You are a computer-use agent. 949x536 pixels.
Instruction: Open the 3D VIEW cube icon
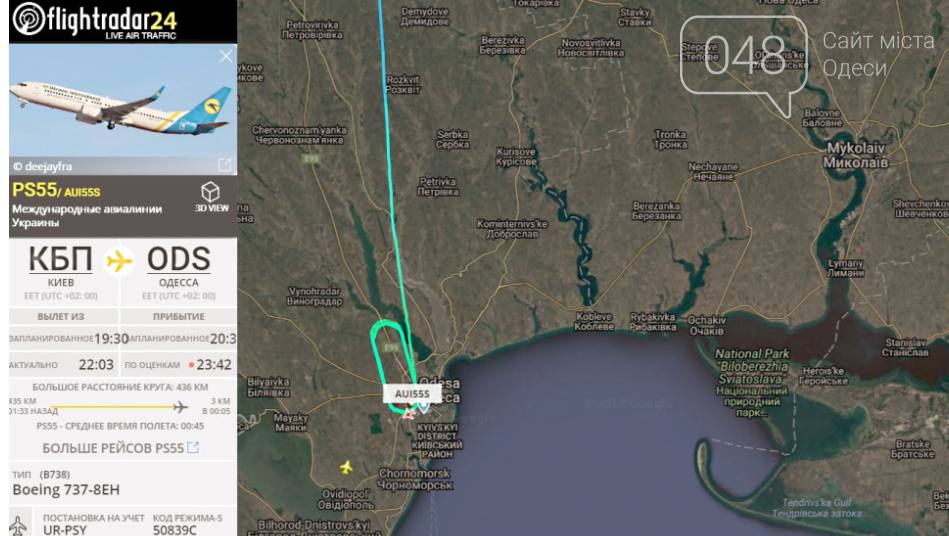coord(211,192)
